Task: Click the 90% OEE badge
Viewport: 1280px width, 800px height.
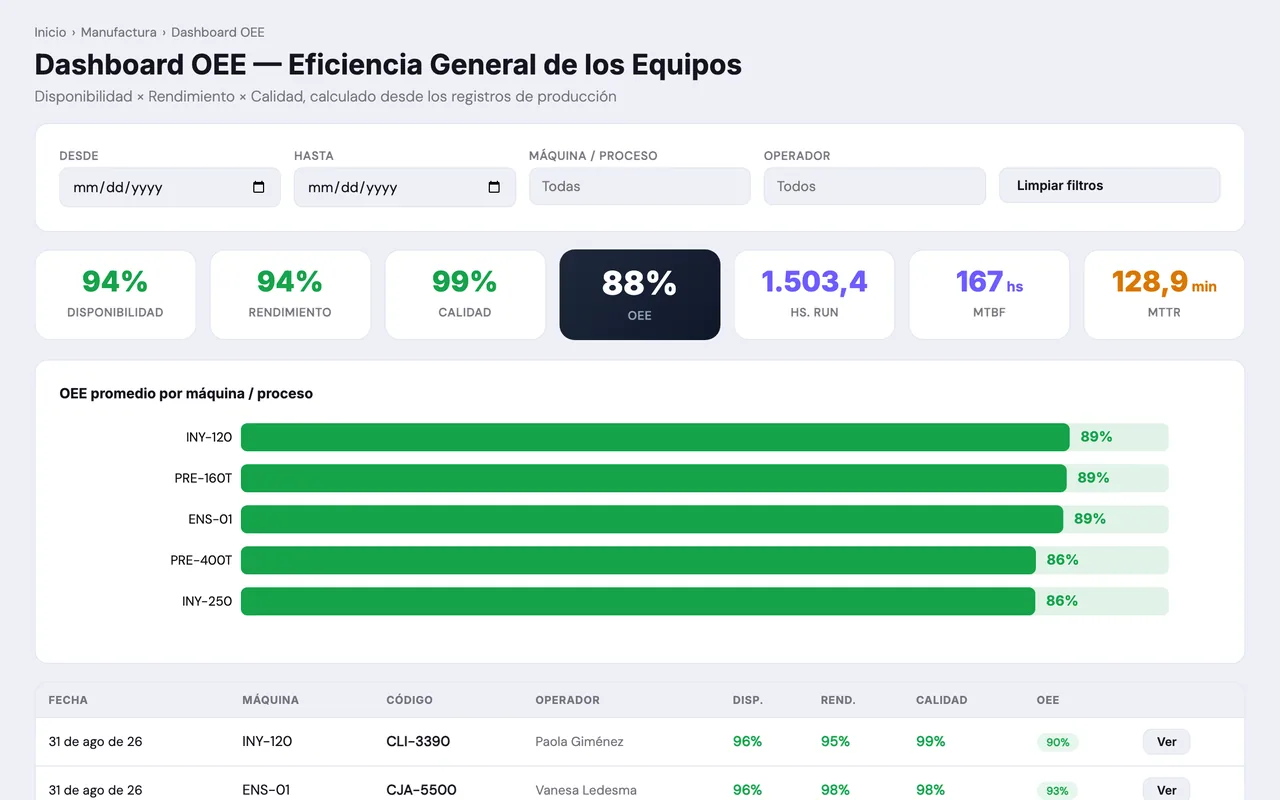Action: tap(1058, 742)
